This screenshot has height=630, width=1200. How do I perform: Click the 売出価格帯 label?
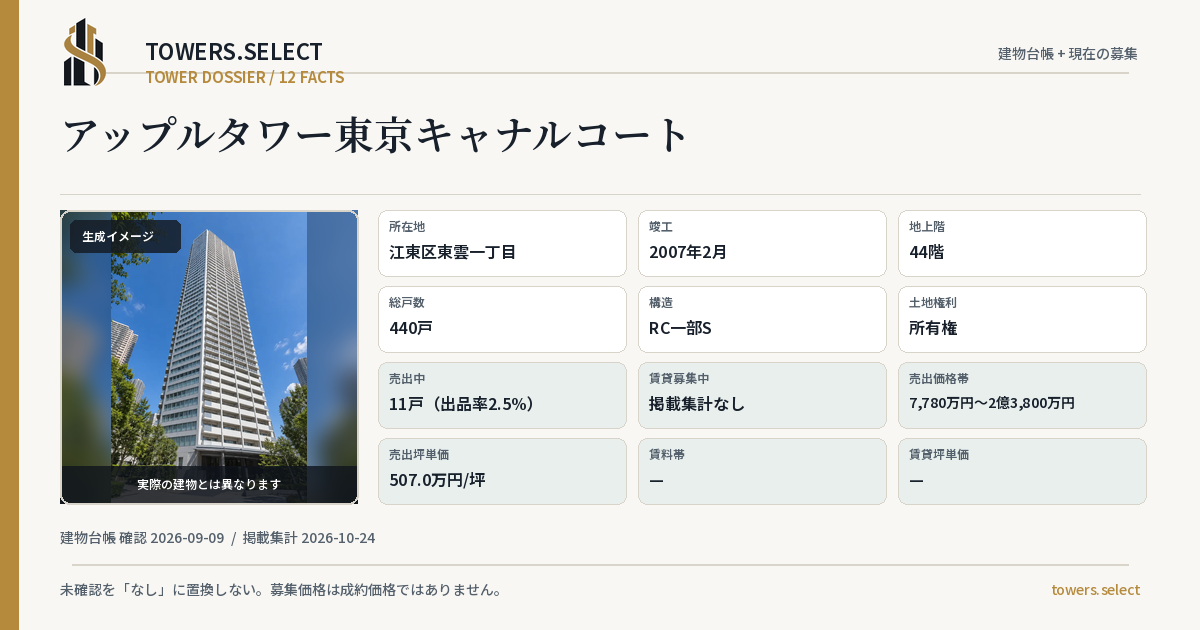pos(939,379)
